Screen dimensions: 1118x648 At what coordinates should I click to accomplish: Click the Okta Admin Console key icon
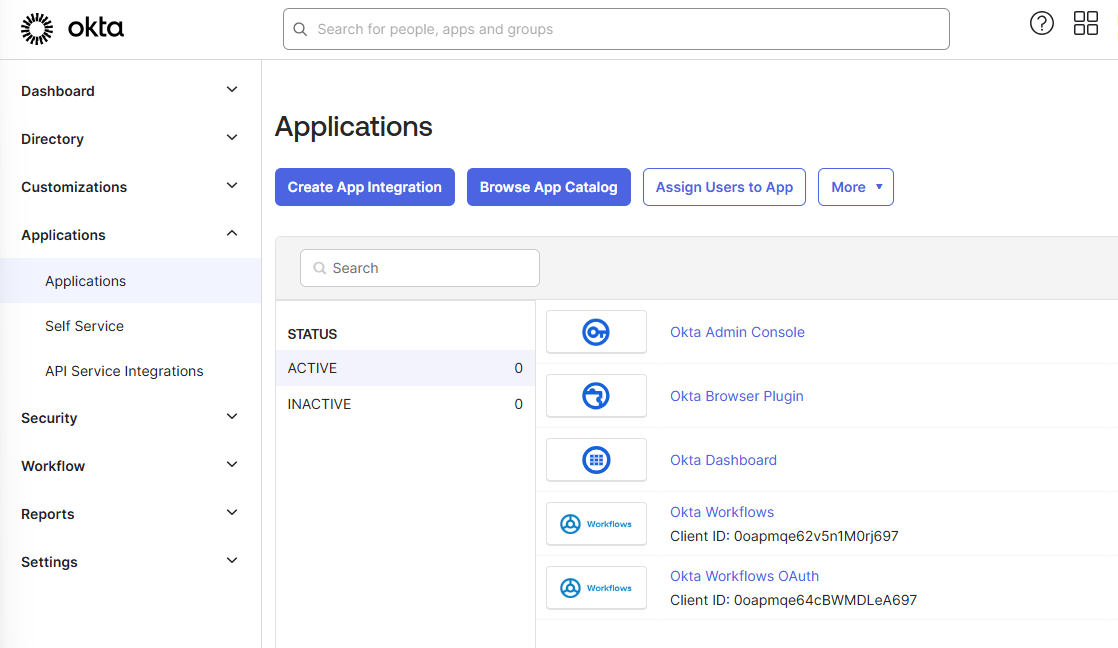click(596, 332)
